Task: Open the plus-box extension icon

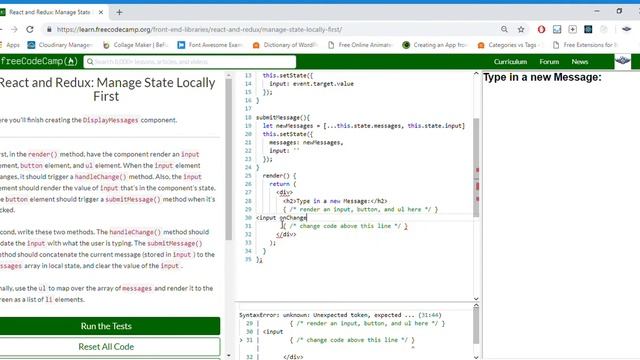Action: pos(573,29)
